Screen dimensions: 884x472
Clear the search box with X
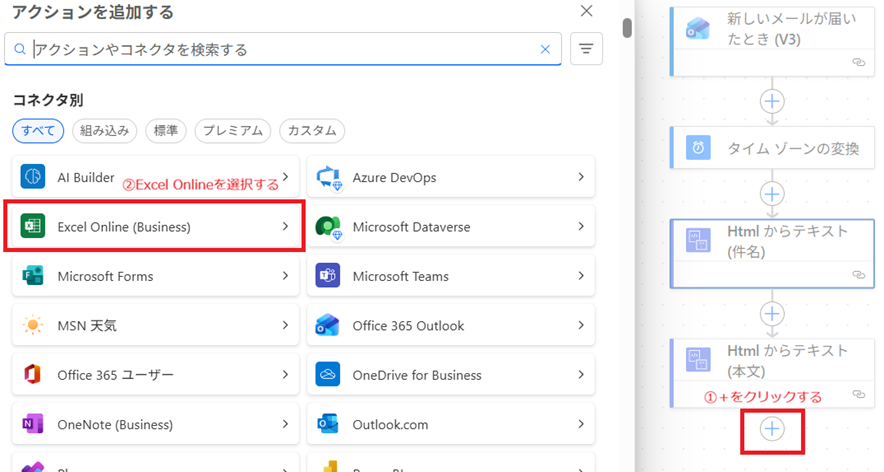point(545,49)
